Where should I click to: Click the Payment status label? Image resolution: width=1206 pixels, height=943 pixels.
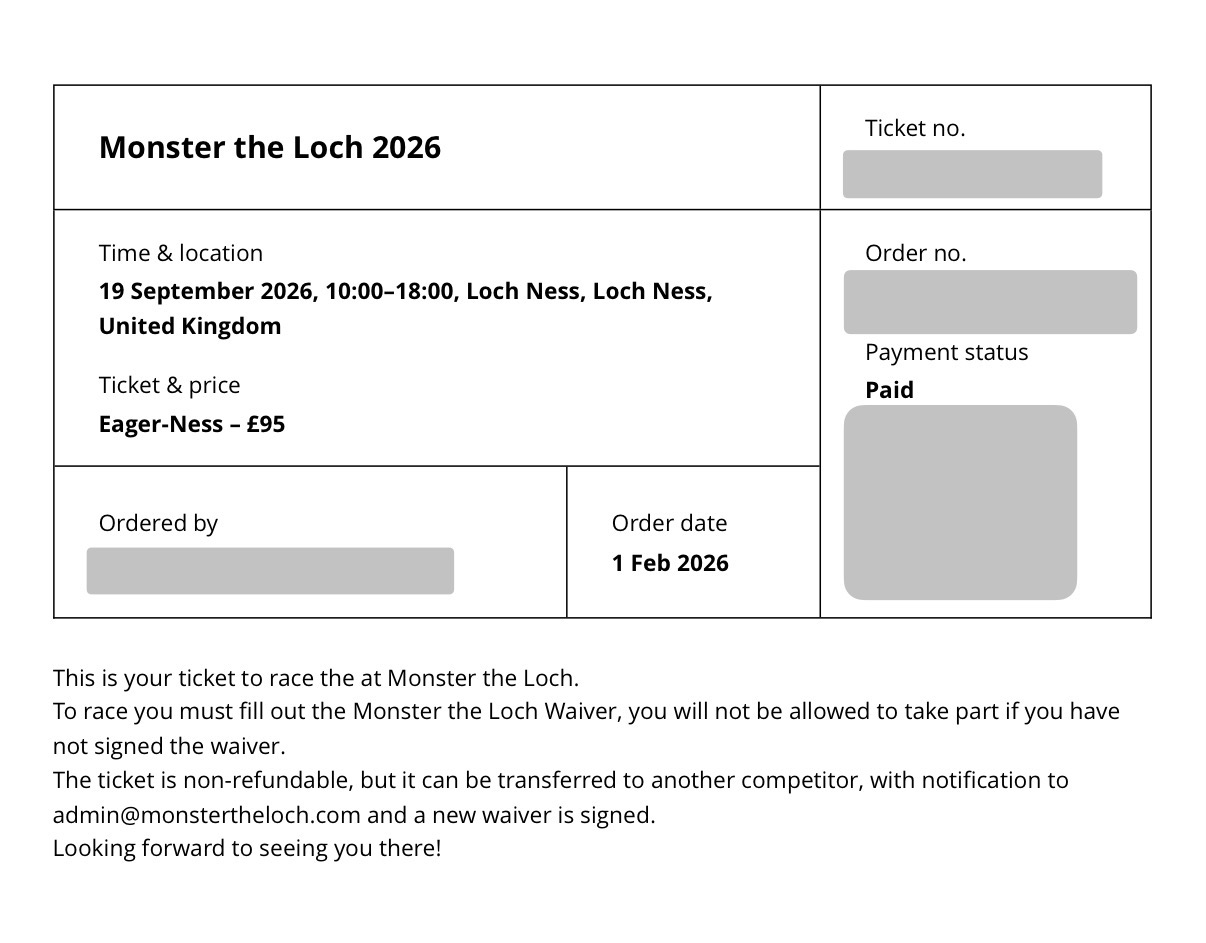point(946,352)
